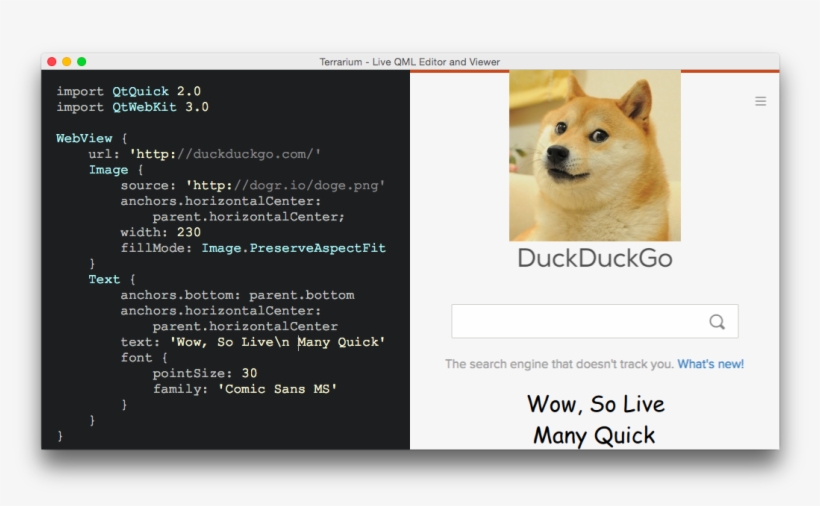Click the "Many Quick" overlay text
The image size is (820, 506).
click(594, 435)
